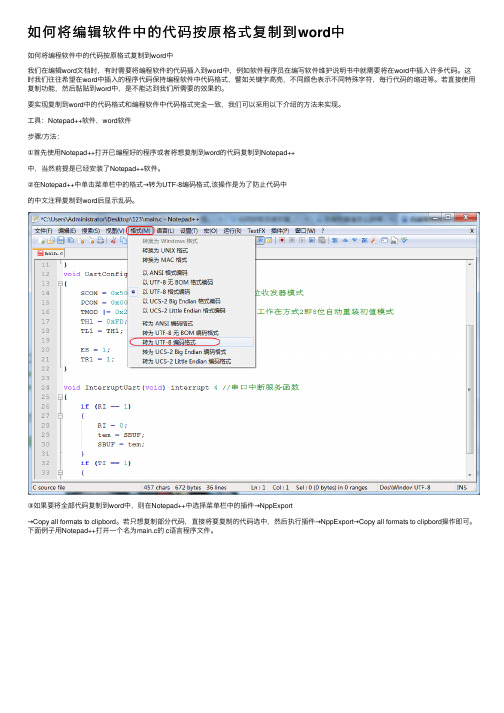Screen dimensions: 504x713
Task: Click the editor vertical scrollbar thumb
Action: click(x=470, y=389)
